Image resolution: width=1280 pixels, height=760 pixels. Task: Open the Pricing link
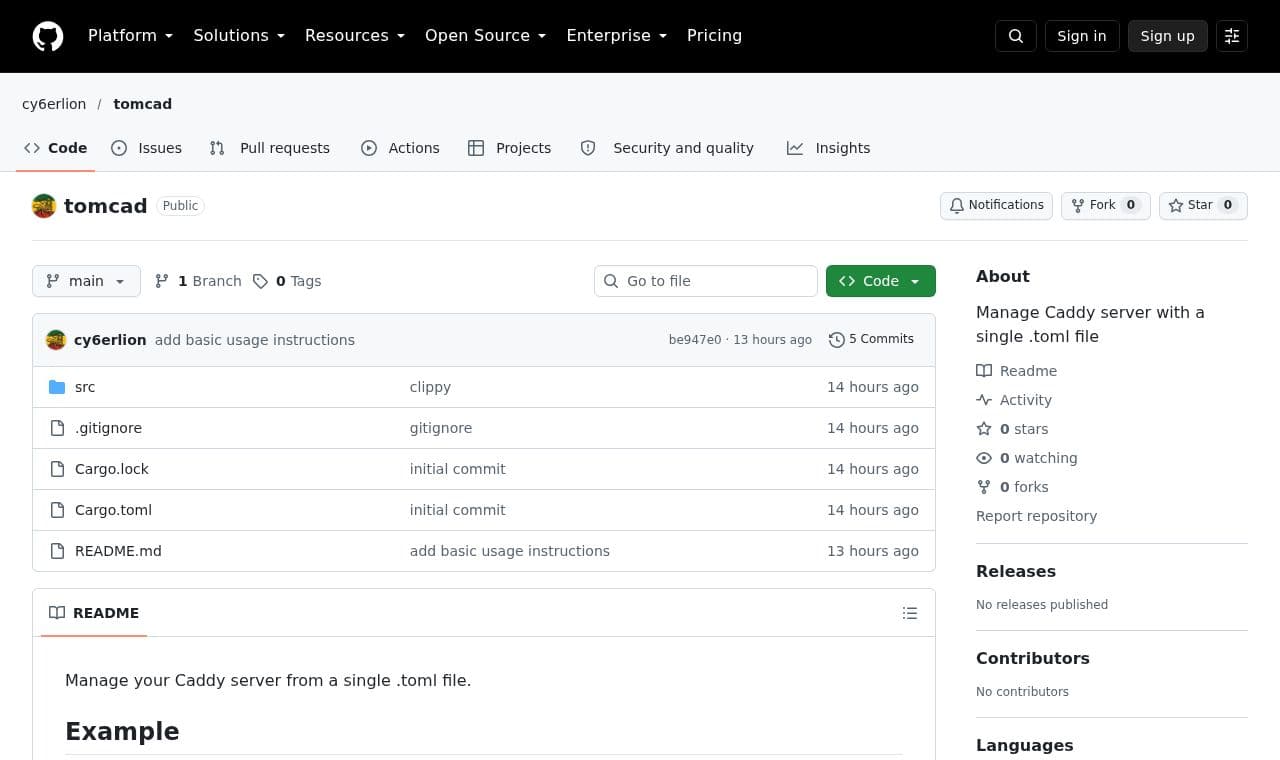[x=714, y=36]
